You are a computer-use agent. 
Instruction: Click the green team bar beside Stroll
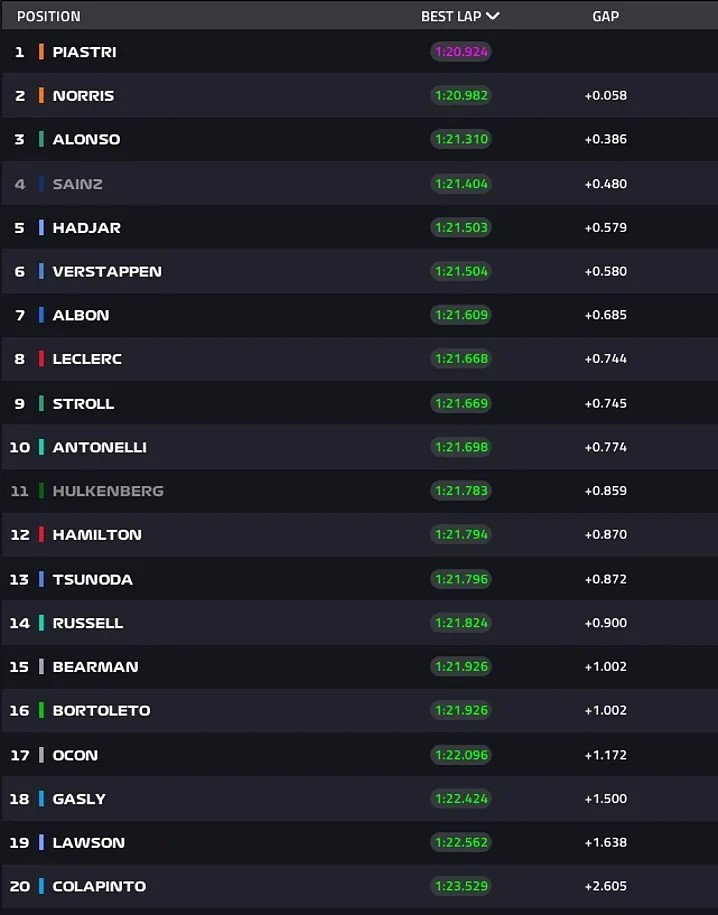pos(41,403)
